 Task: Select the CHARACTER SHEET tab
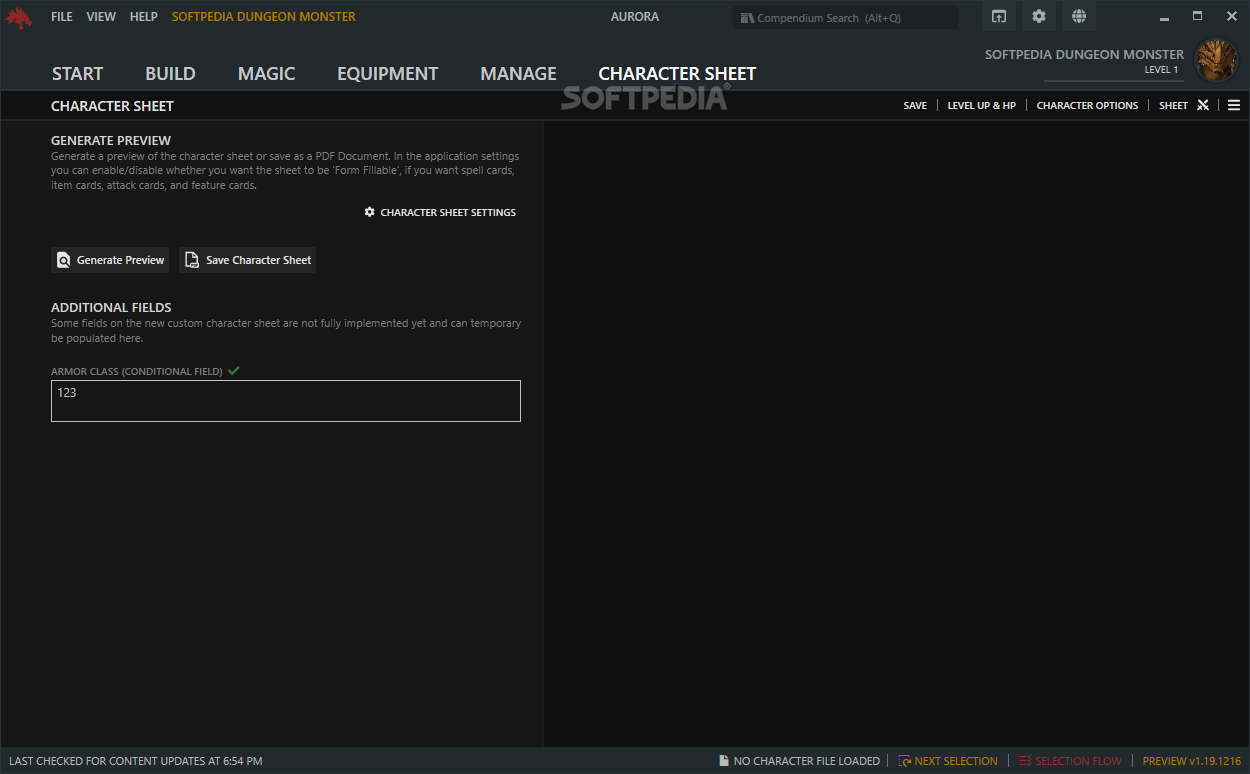[677, 74]
